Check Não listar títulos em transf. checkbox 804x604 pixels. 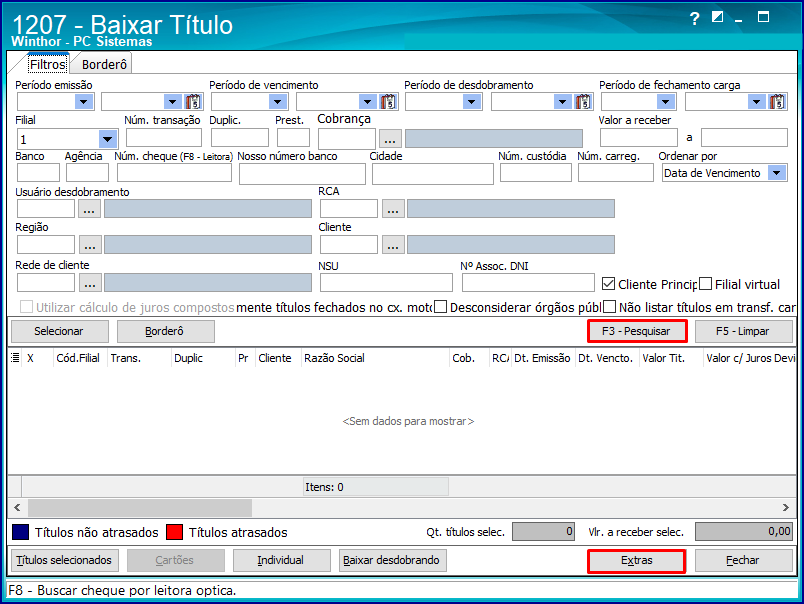tap(609, 307)
